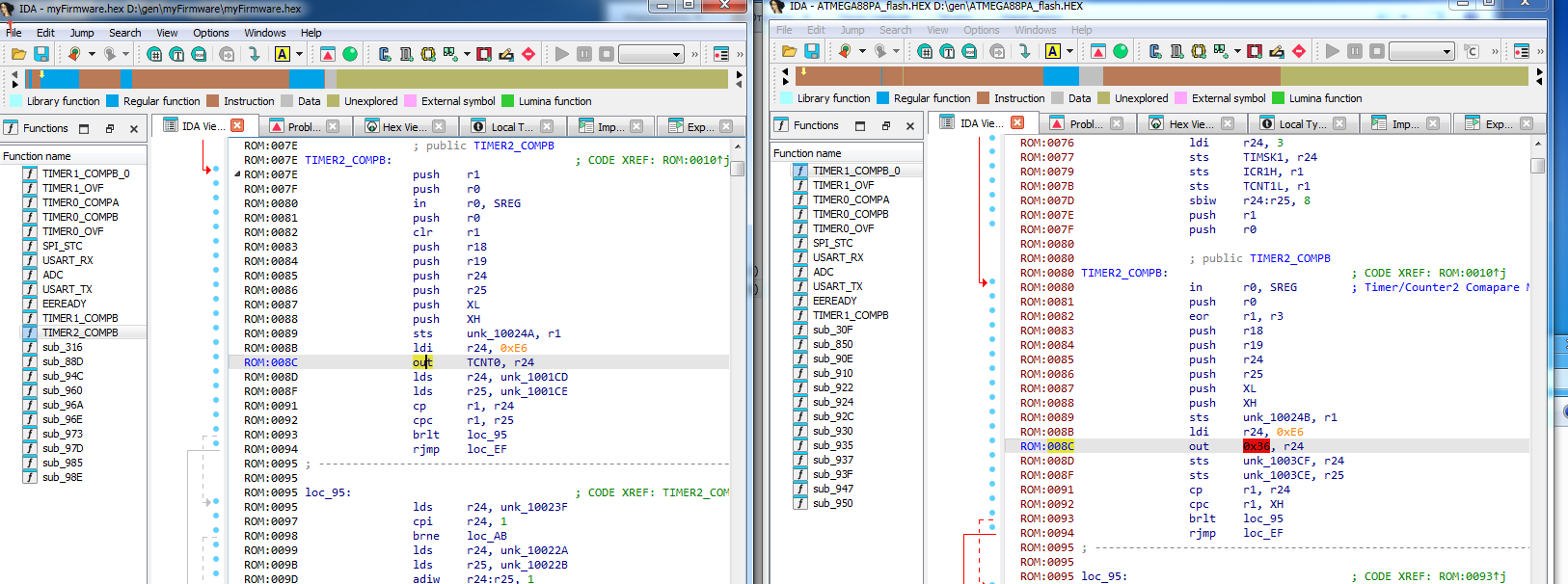Click Open file icon in myFirmware window
1568x584 pixels.
[18, 54]
